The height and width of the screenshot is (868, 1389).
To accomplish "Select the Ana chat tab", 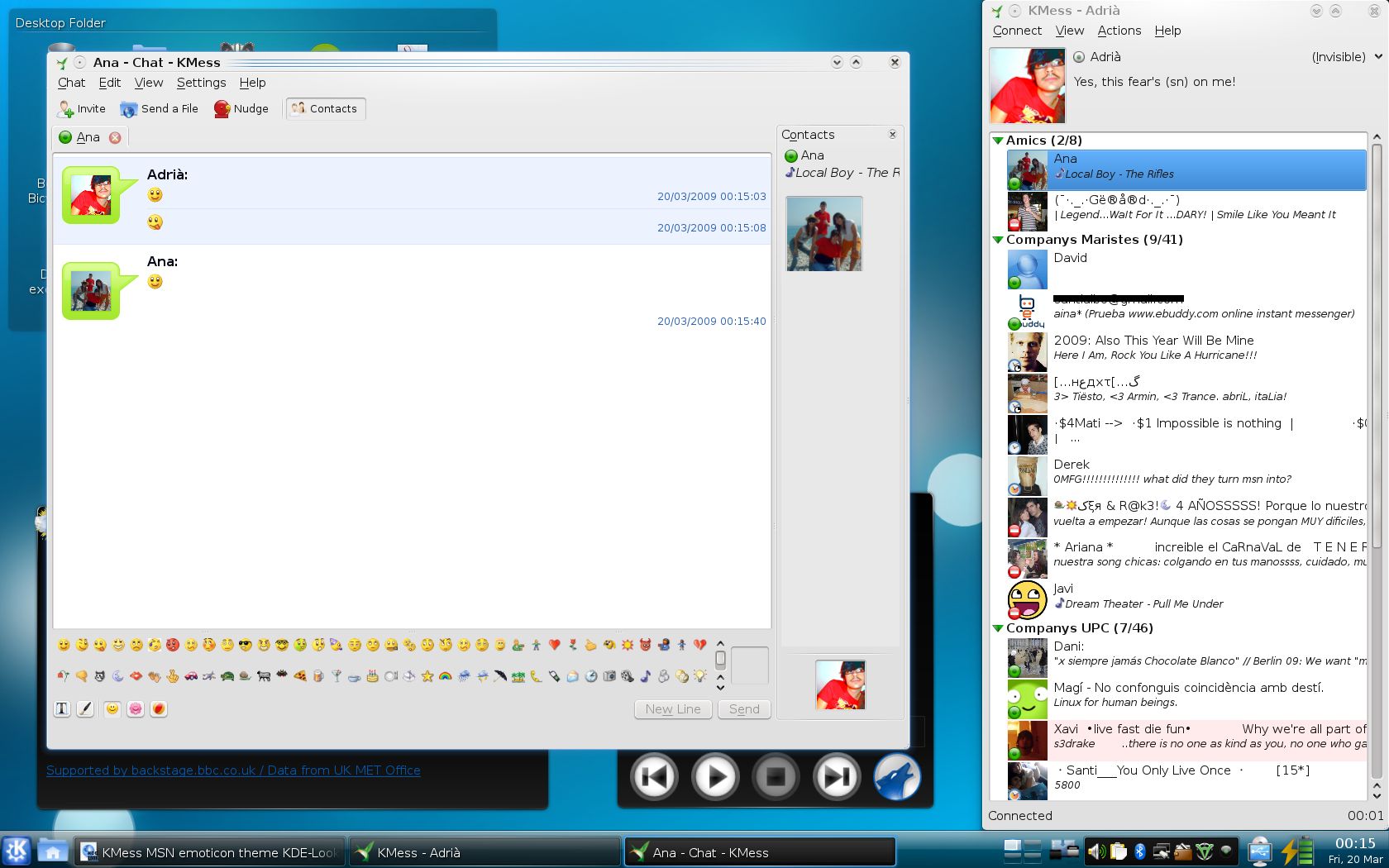I will coord(89,137).
